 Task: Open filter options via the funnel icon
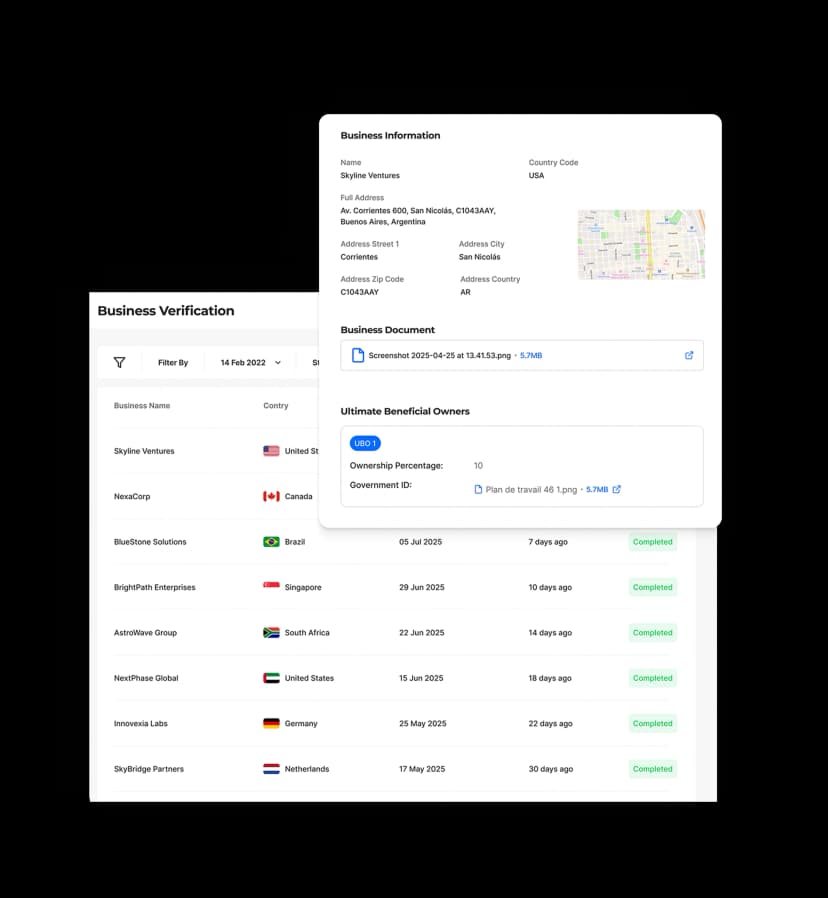click(x=120, y=362)
